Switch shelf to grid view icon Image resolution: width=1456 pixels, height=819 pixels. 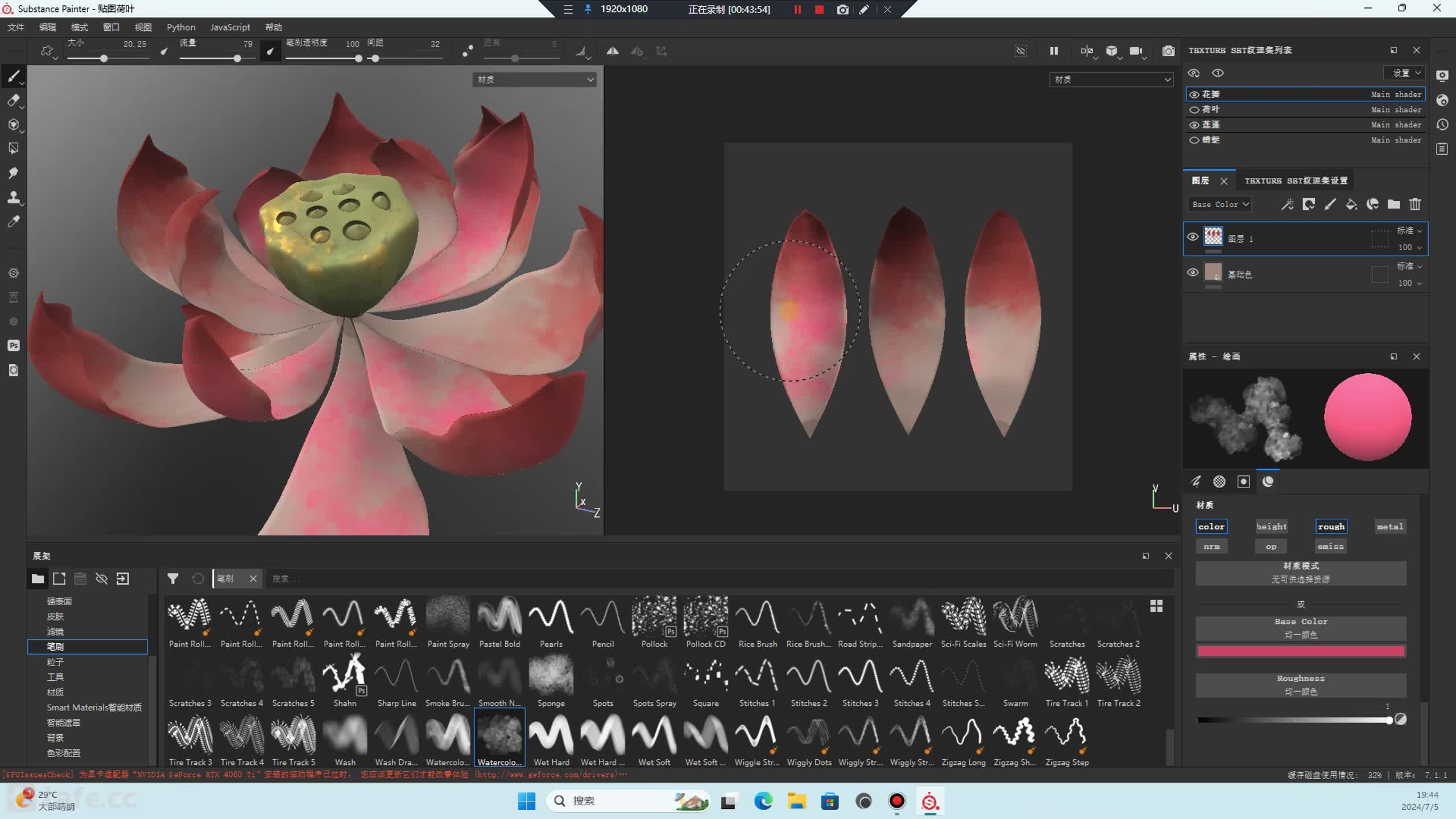(1156, 606)
